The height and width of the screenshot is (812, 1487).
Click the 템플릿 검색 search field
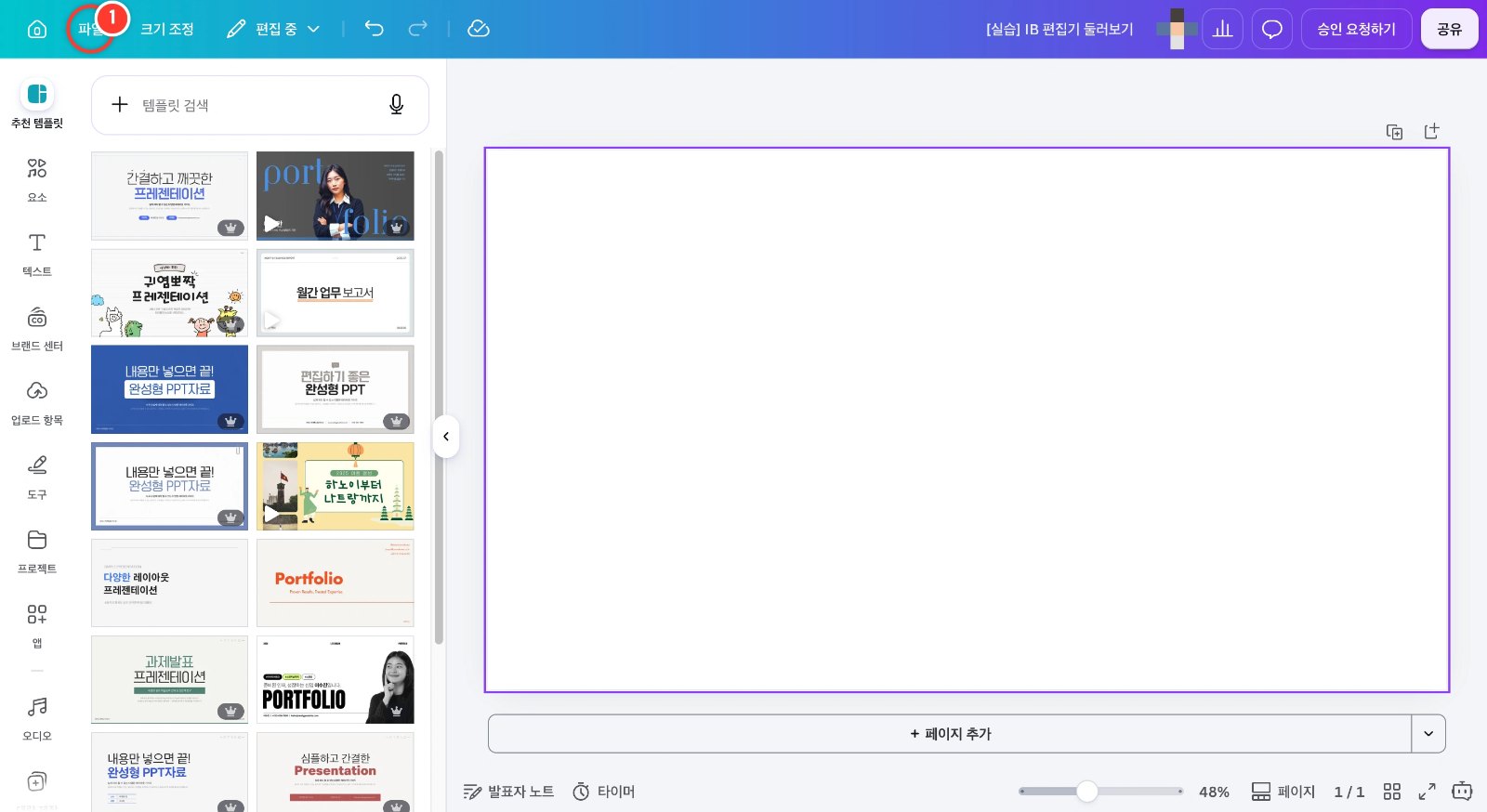pos(259,105)
